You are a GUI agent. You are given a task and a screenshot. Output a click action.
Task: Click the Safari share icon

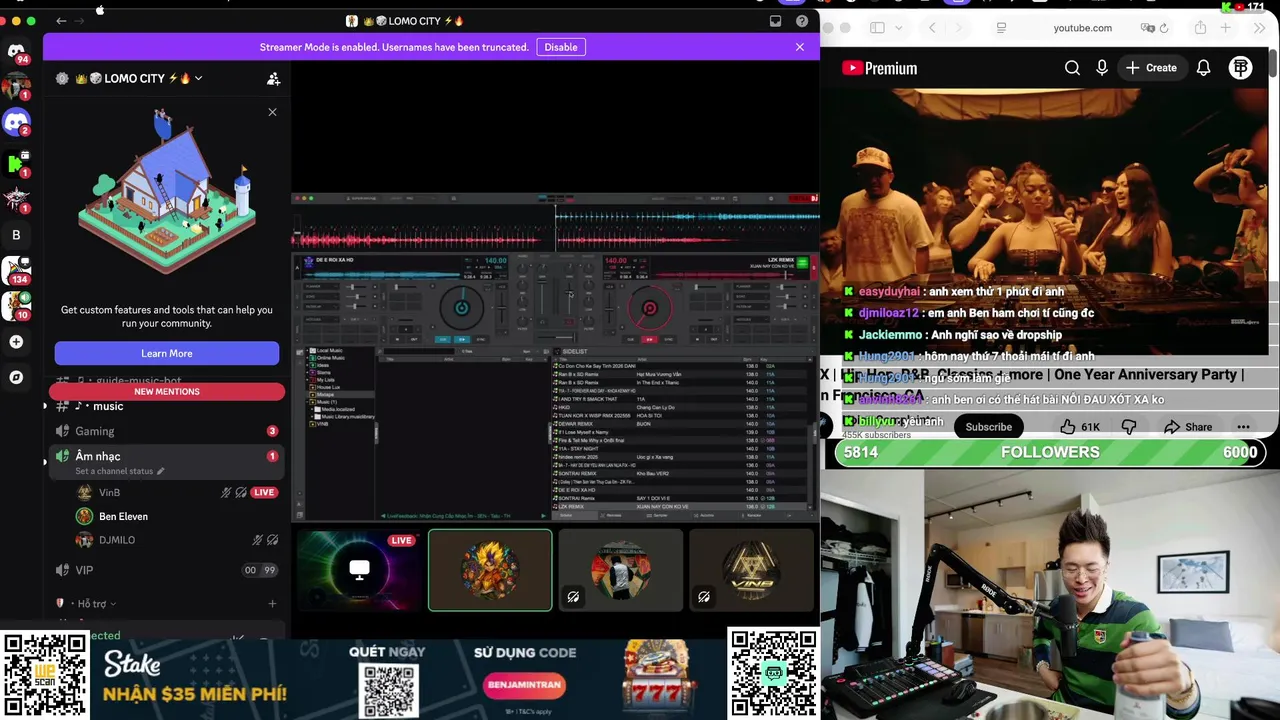pos(1200,28)
